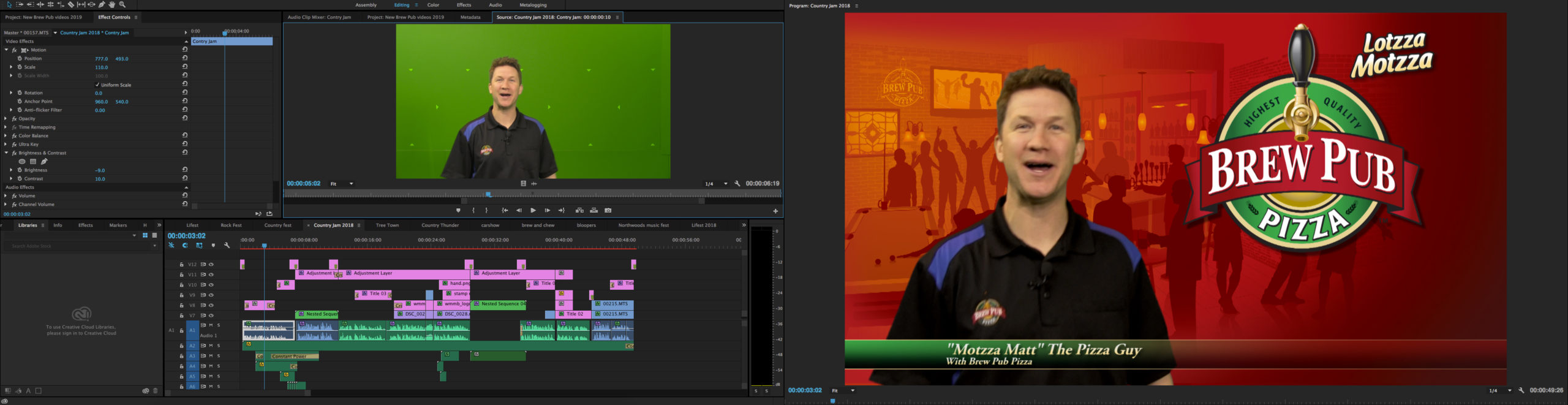This screenshot has width=1568, height=405.
Task: Open Audio Clip Mixer tab
Action: point(319,17)
